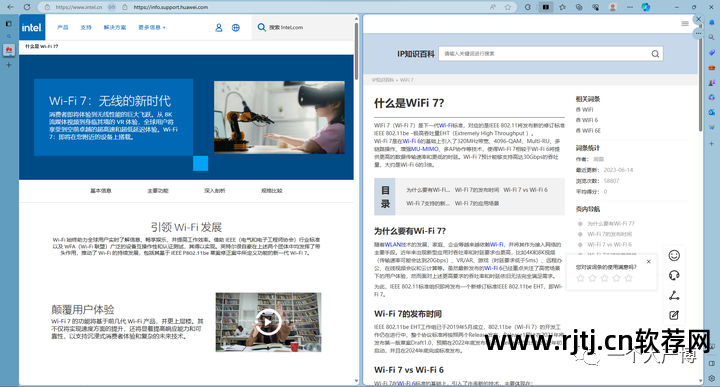Open the Edge sidebar settings gear
720x387 pixels.
pyautogui.click(x=712, y=379)
